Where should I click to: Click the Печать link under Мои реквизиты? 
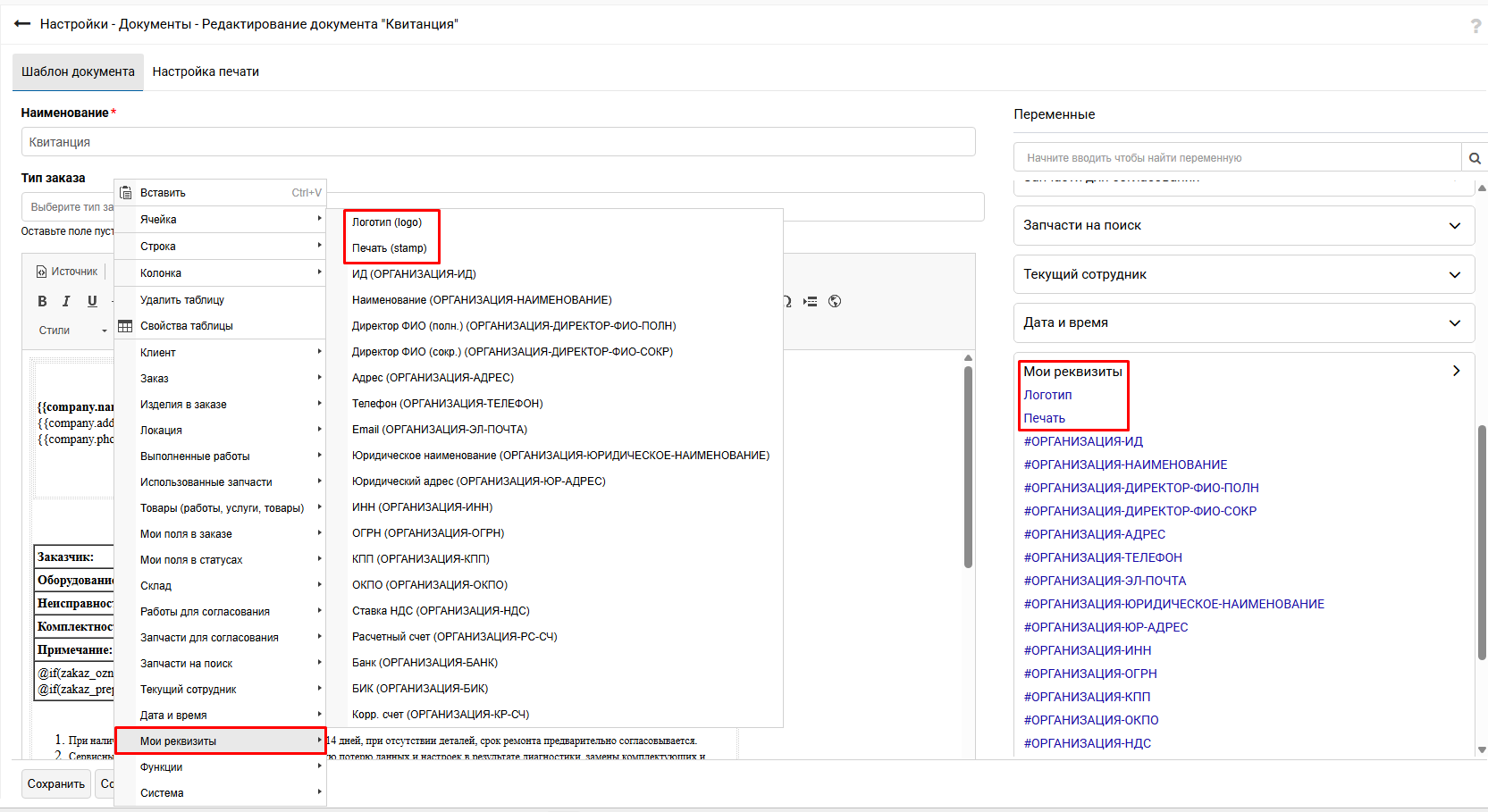coord(1044,418)
